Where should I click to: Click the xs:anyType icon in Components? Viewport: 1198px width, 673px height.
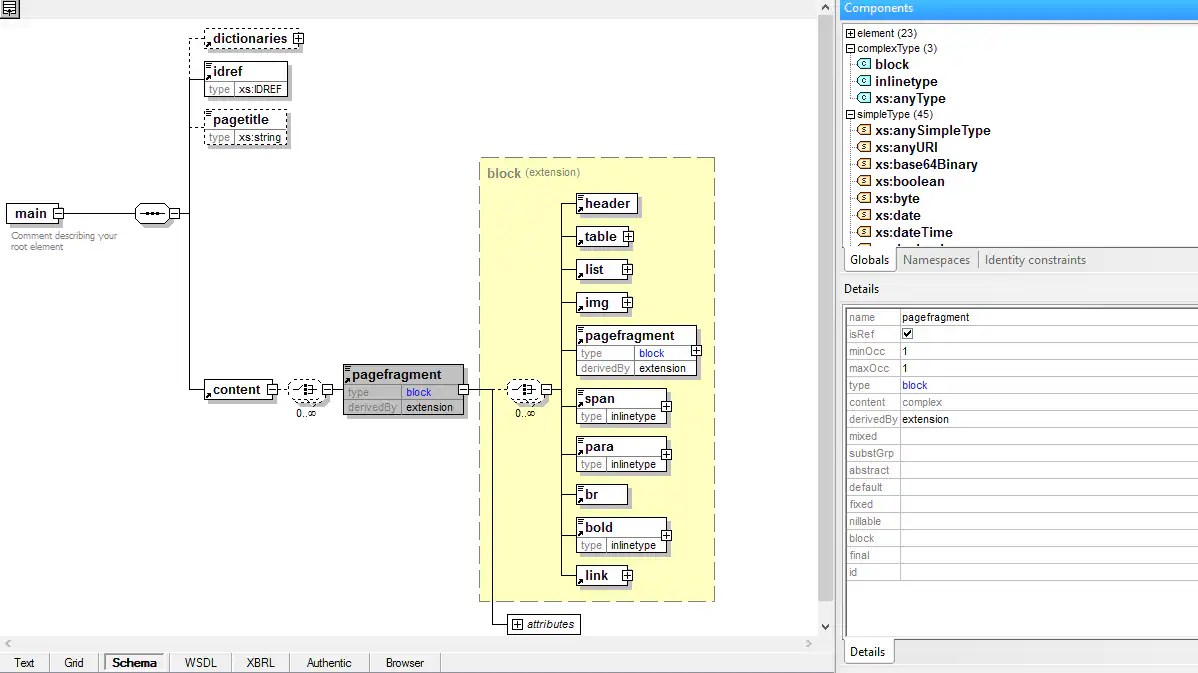[864, 98]
